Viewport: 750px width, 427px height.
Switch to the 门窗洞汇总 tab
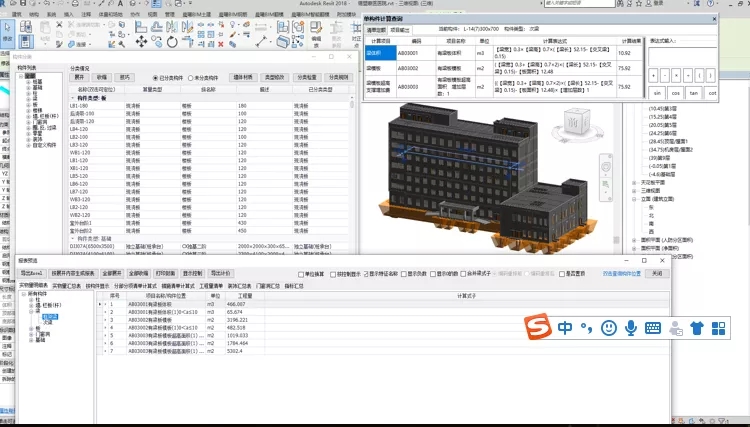tap(268, 286)
